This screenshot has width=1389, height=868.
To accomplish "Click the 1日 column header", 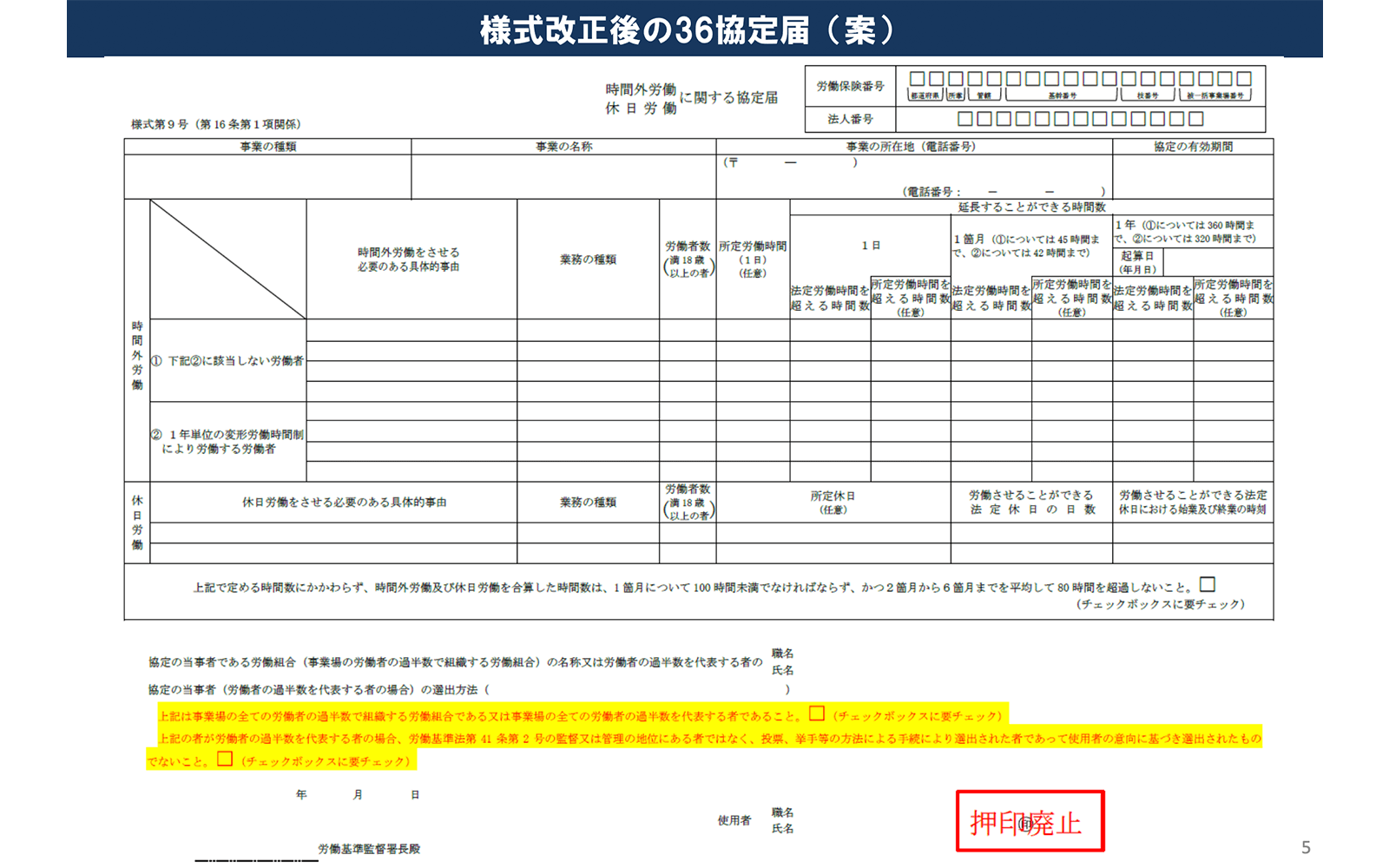I will [x=871, y=246].
